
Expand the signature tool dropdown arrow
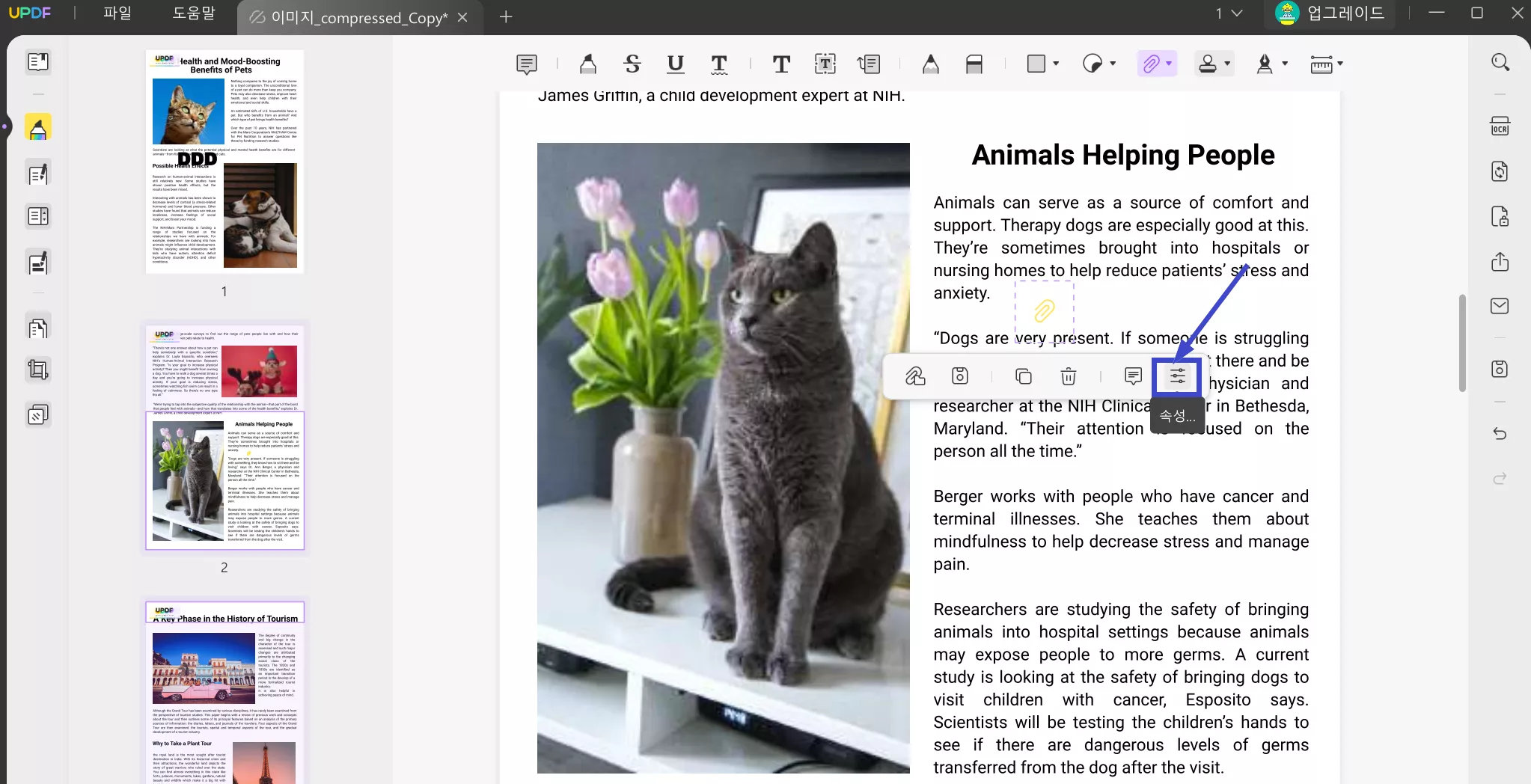1285,64
